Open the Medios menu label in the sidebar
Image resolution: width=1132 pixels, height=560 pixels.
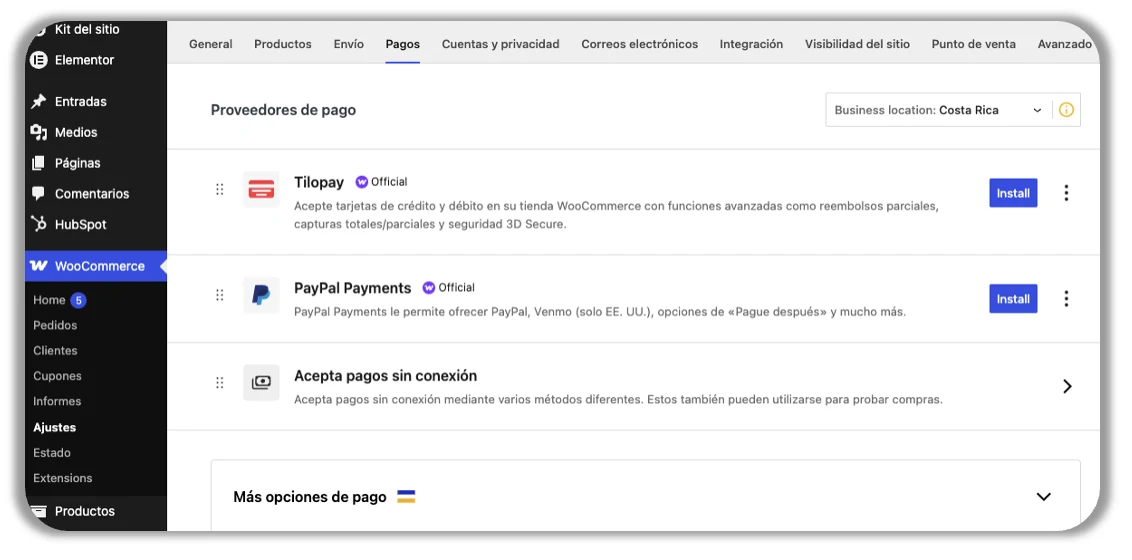point(76,133)
